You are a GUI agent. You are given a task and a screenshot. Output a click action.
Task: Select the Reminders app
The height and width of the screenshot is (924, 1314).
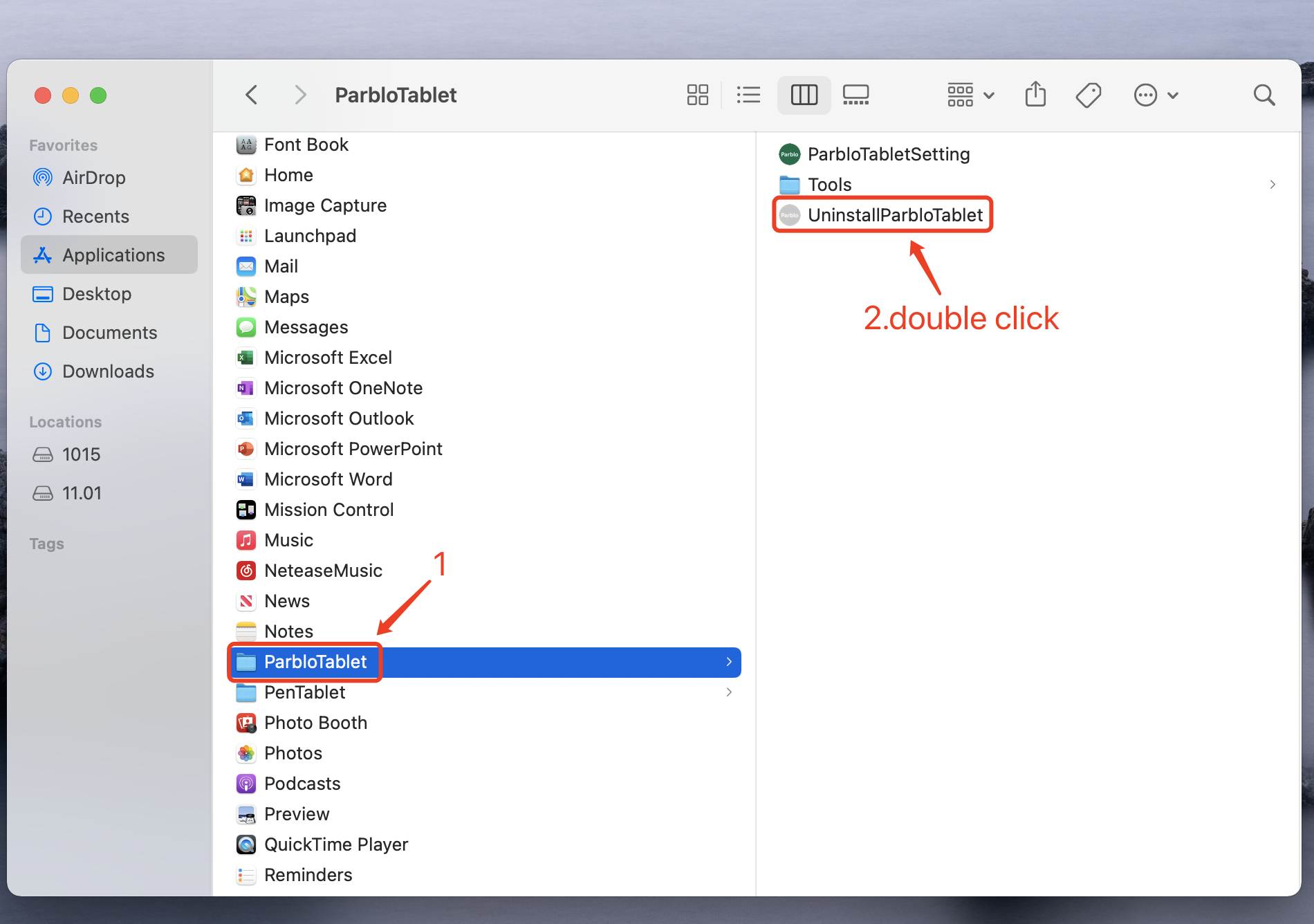pos(485,875)
